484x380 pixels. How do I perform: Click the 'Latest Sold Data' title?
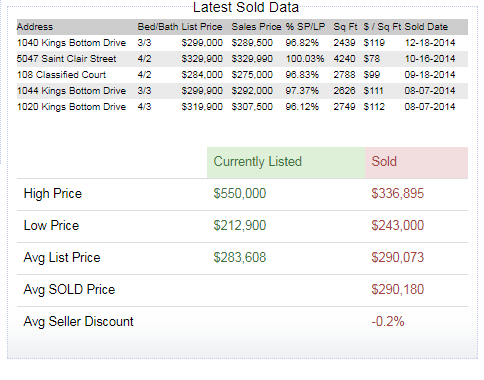tap(246, 7)
